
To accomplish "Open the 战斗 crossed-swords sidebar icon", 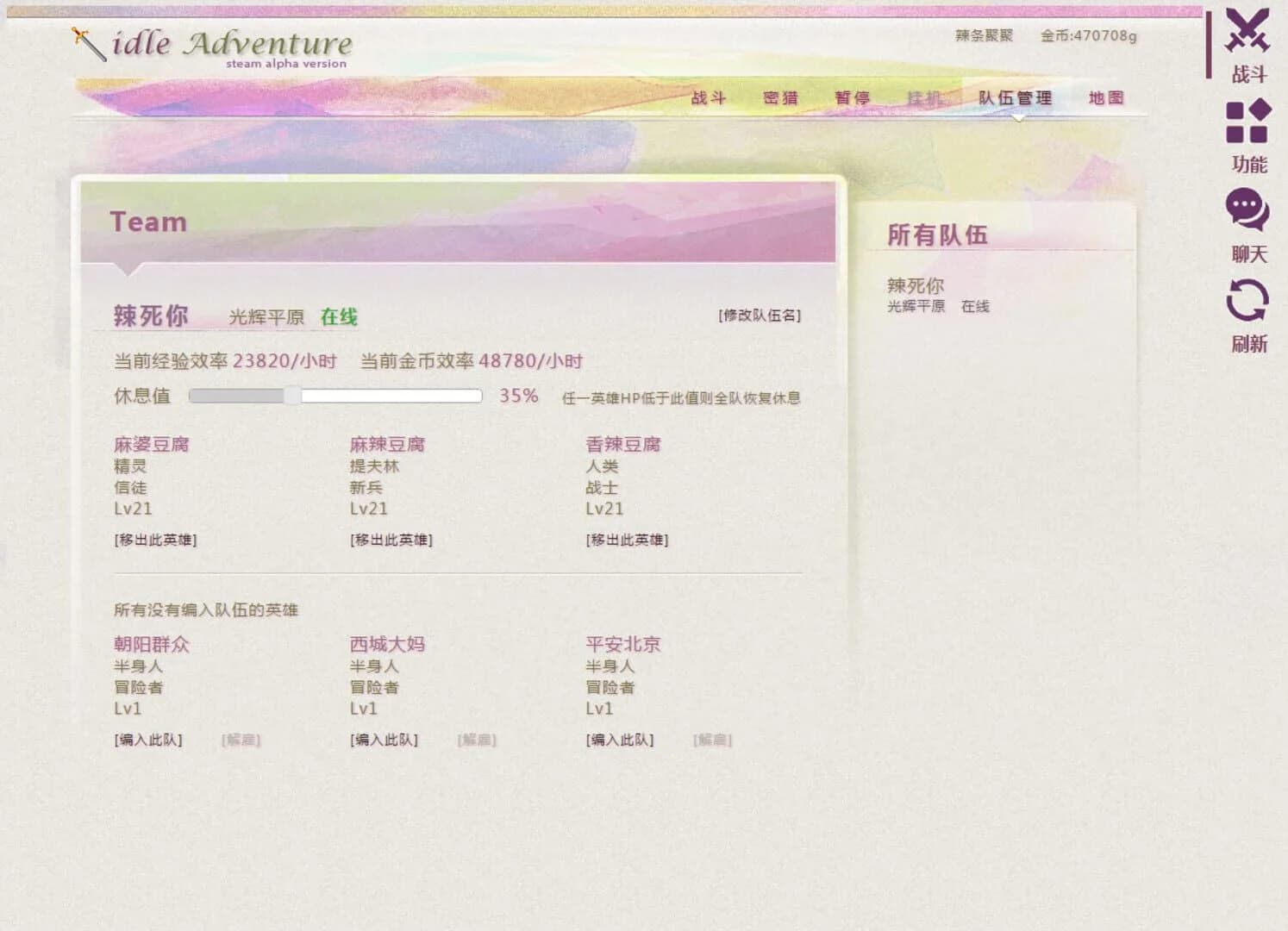I will 1247,47.
